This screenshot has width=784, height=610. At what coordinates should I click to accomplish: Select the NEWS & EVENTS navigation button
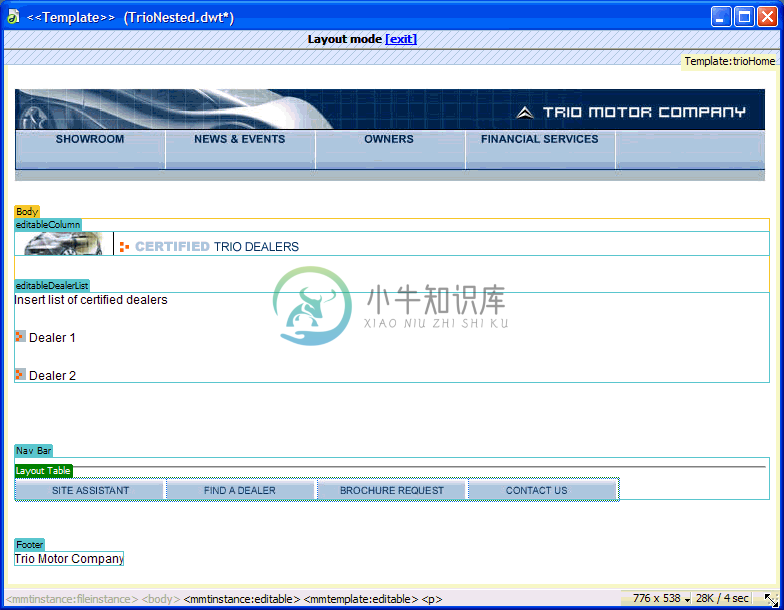[x=240, y=150]
